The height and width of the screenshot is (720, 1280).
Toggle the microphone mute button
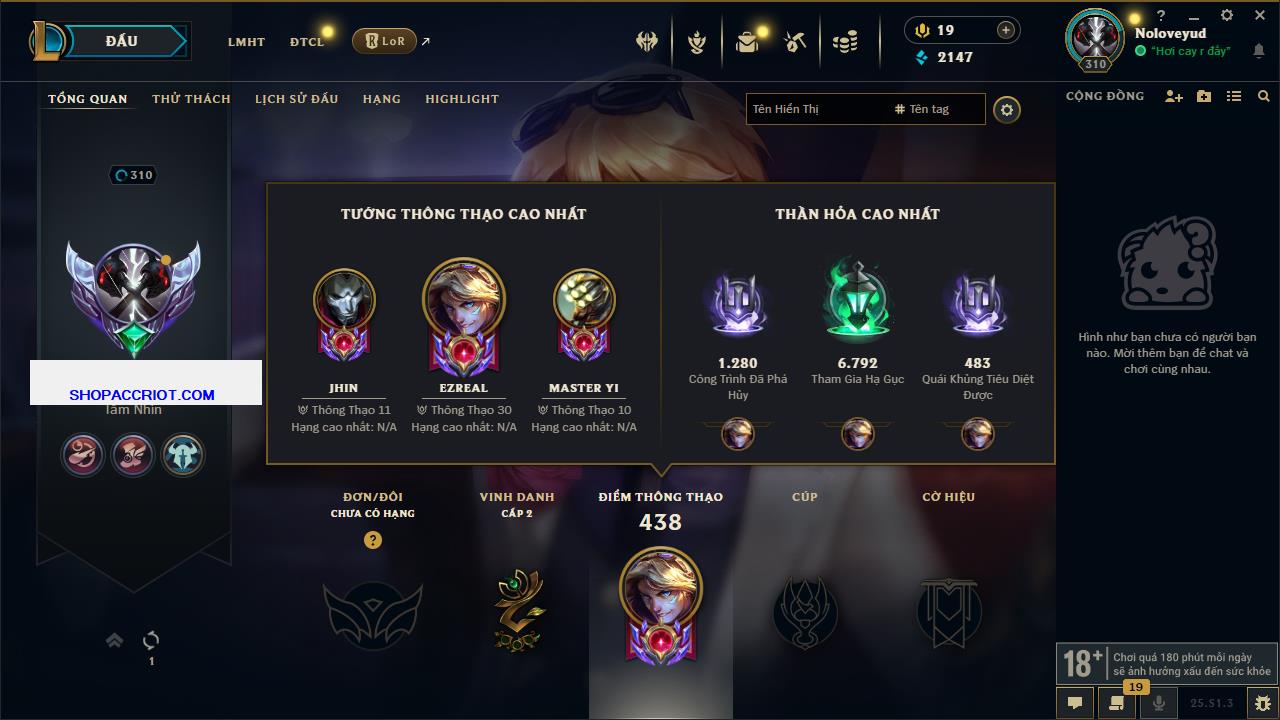[1159, 703]
